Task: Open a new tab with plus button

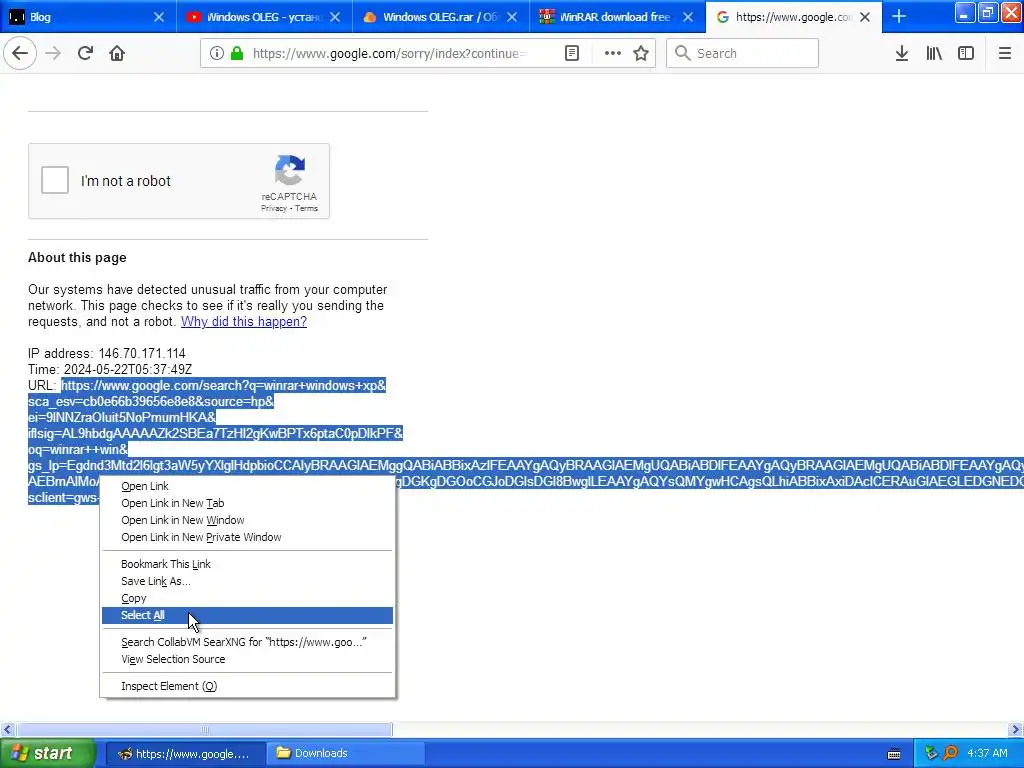Action: pos(899,16)
